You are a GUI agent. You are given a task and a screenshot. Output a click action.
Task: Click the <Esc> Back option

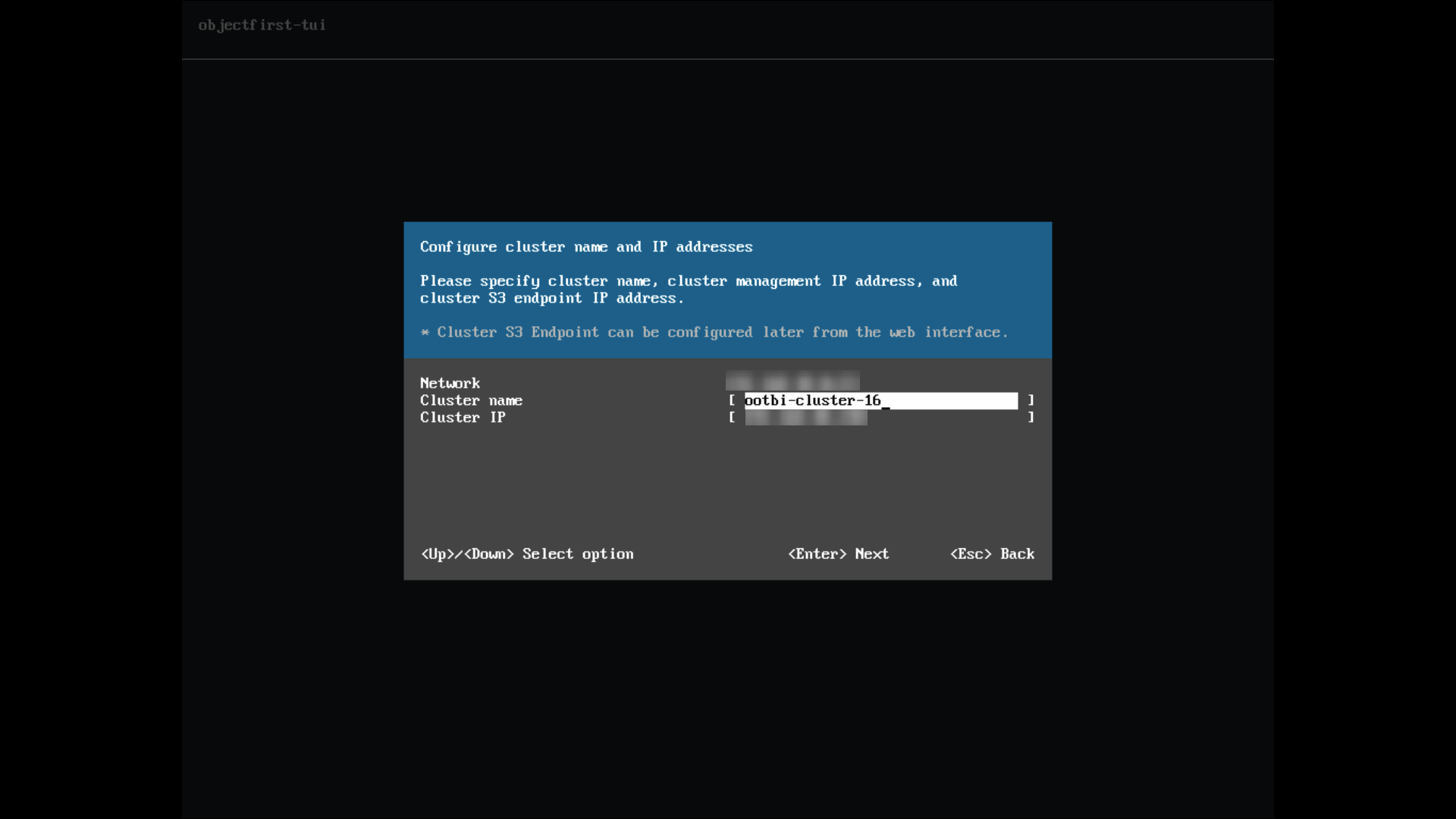[x=992, y=554]
